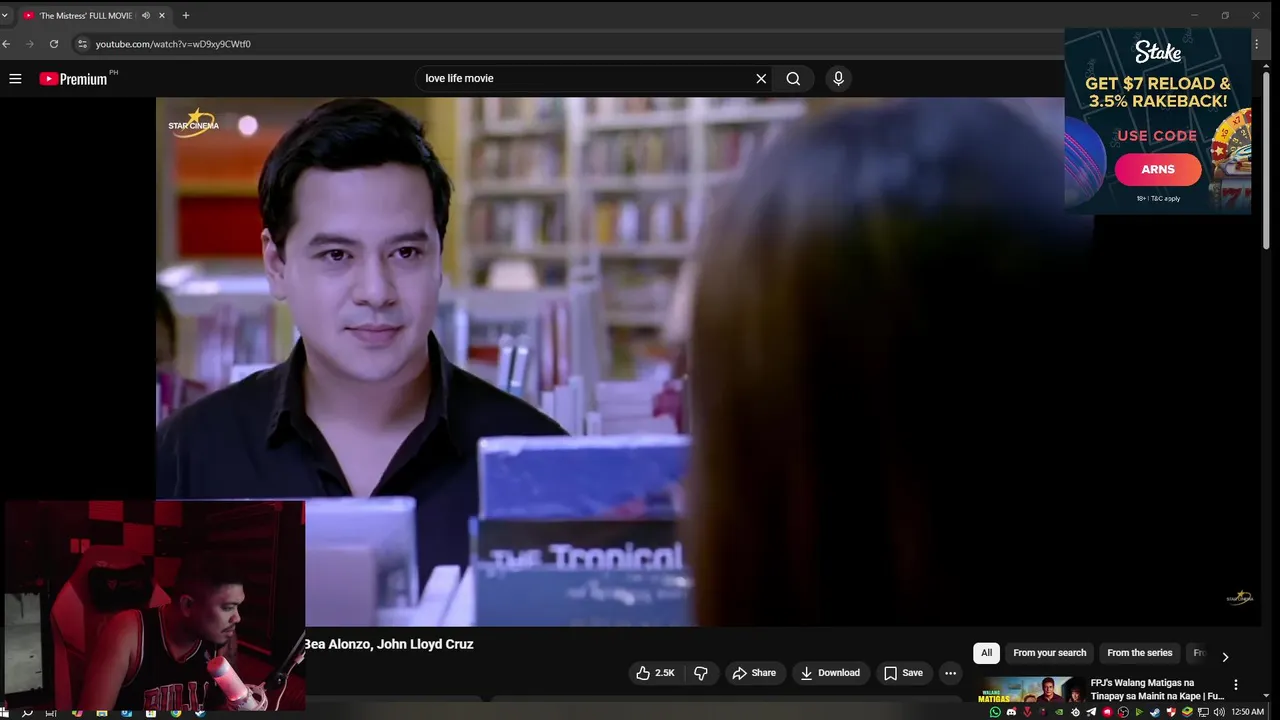Viewport: 1280px width, 720px height.
Task: Switch to Chrome on the taskbar
Action: coord(176,713)
